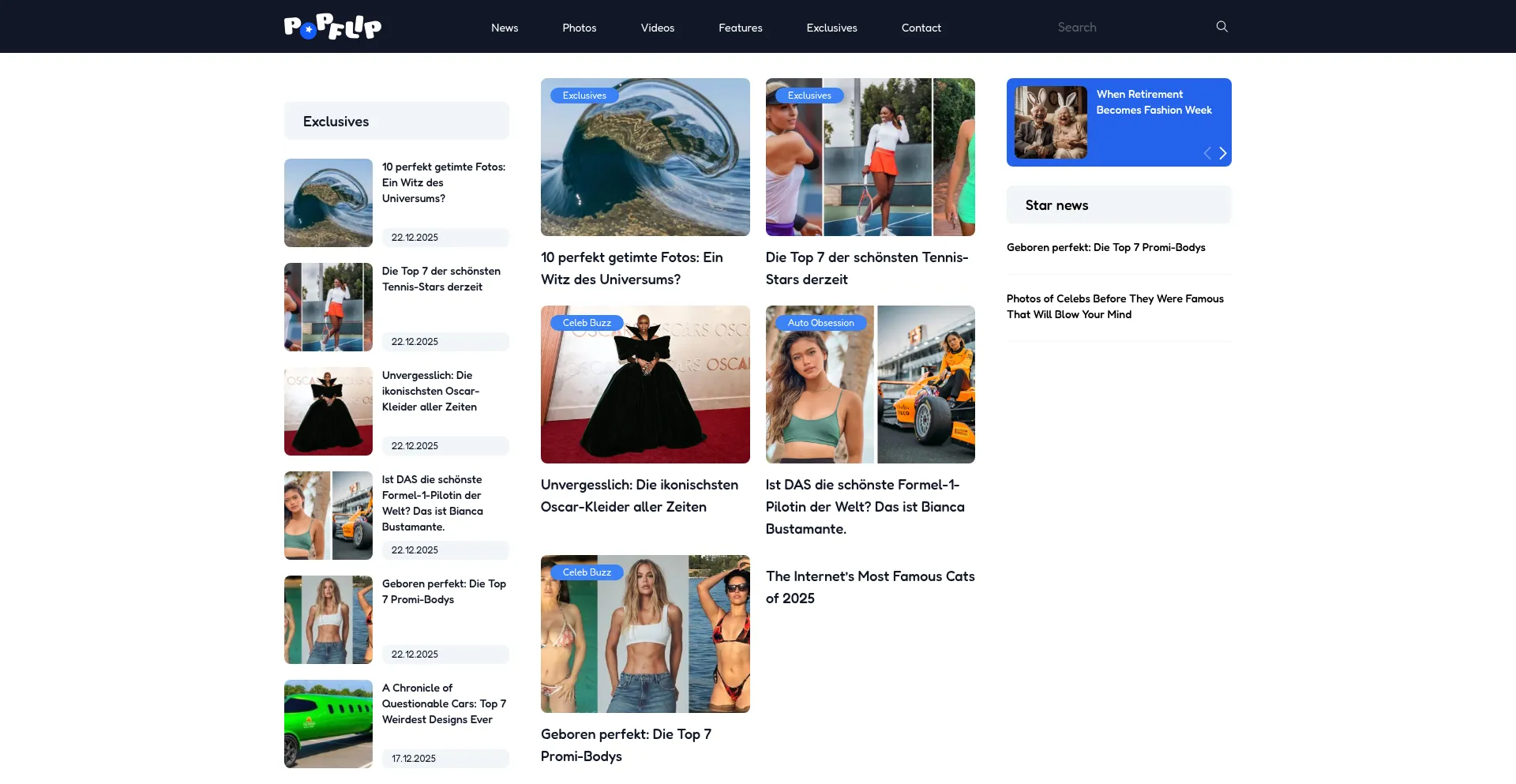The height and width of the screenshot is (784, 1516).
Task: Click Celeb Buzz badge on Oscar dress image
Action: (x=587, y=323)
